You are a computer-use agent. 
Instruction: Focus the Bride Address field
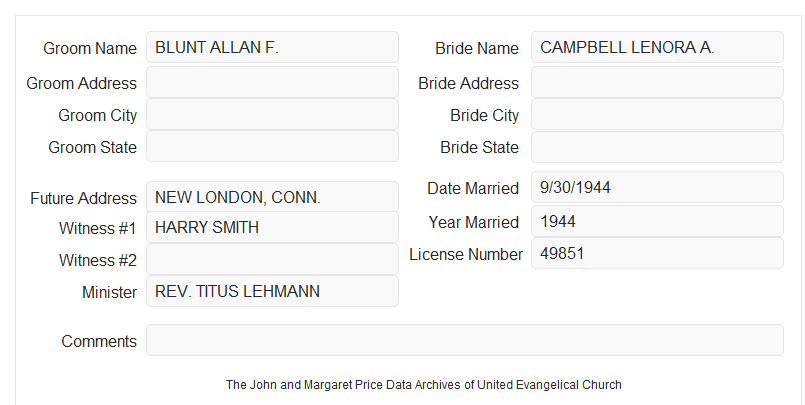pyautogui.click(x=657, y=82)
